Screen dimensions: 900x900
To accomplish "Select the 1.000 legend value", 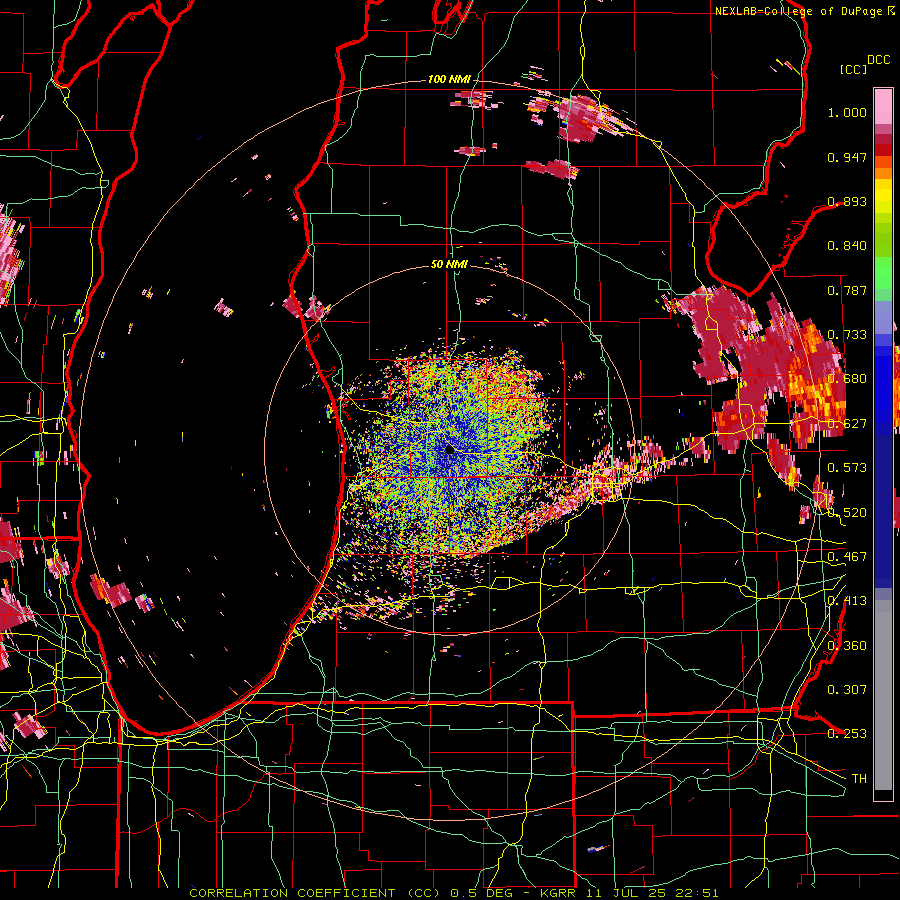I will 847,112.
